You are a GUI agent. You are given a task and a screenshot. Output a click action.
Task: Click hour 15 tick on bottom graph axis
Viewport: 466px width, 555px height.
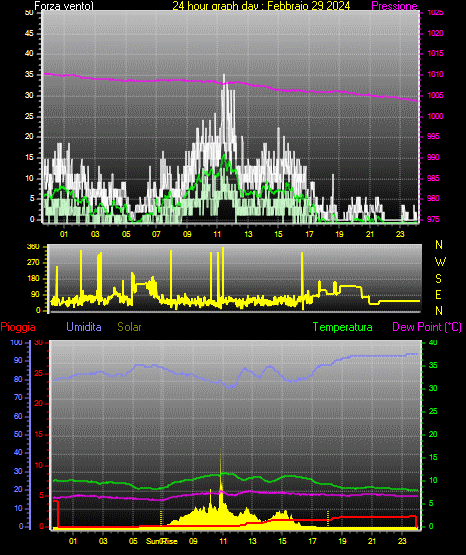coord(282,541)
